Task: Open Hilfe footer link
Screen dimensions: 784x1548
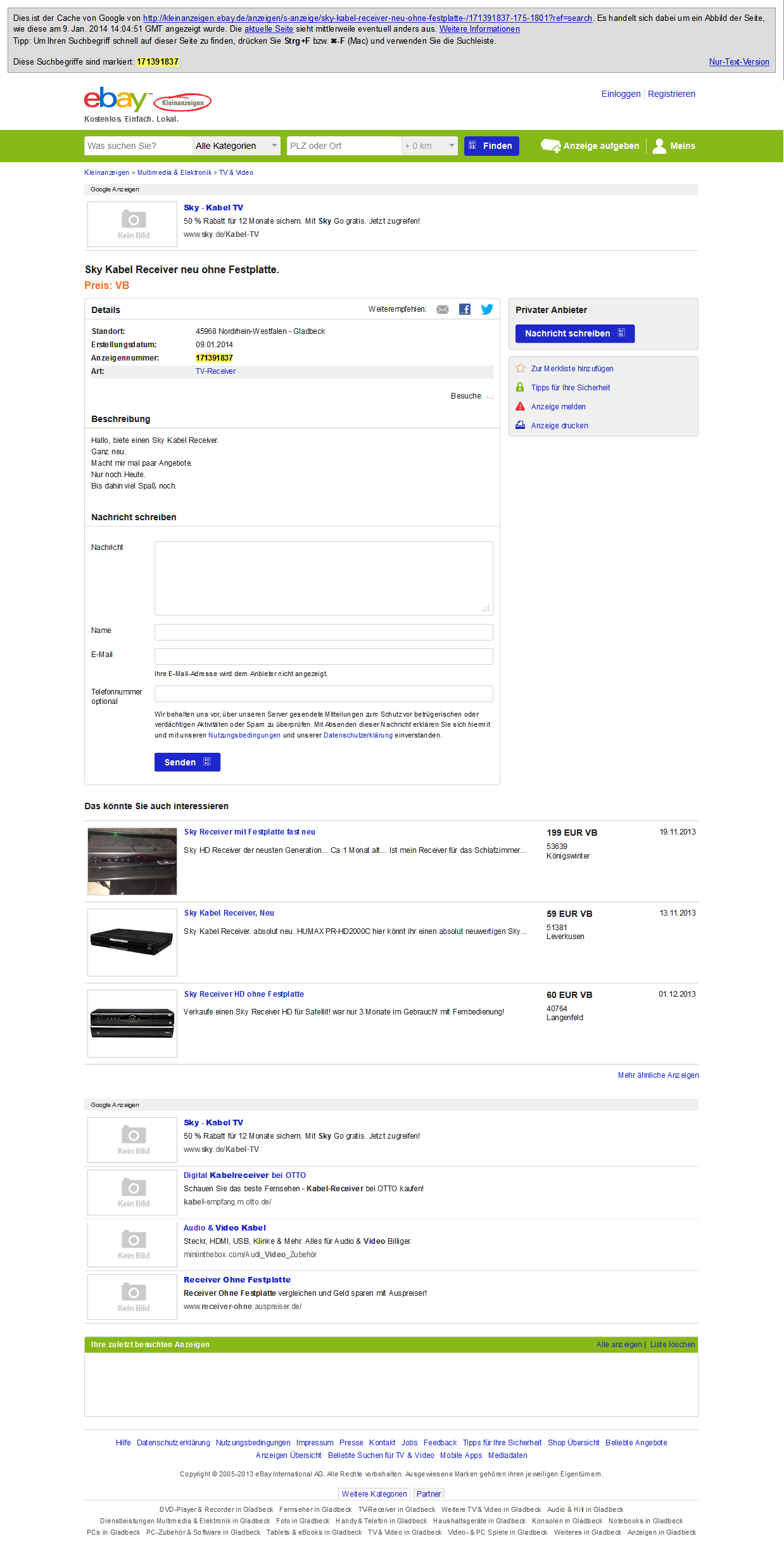Action: 123,1443
